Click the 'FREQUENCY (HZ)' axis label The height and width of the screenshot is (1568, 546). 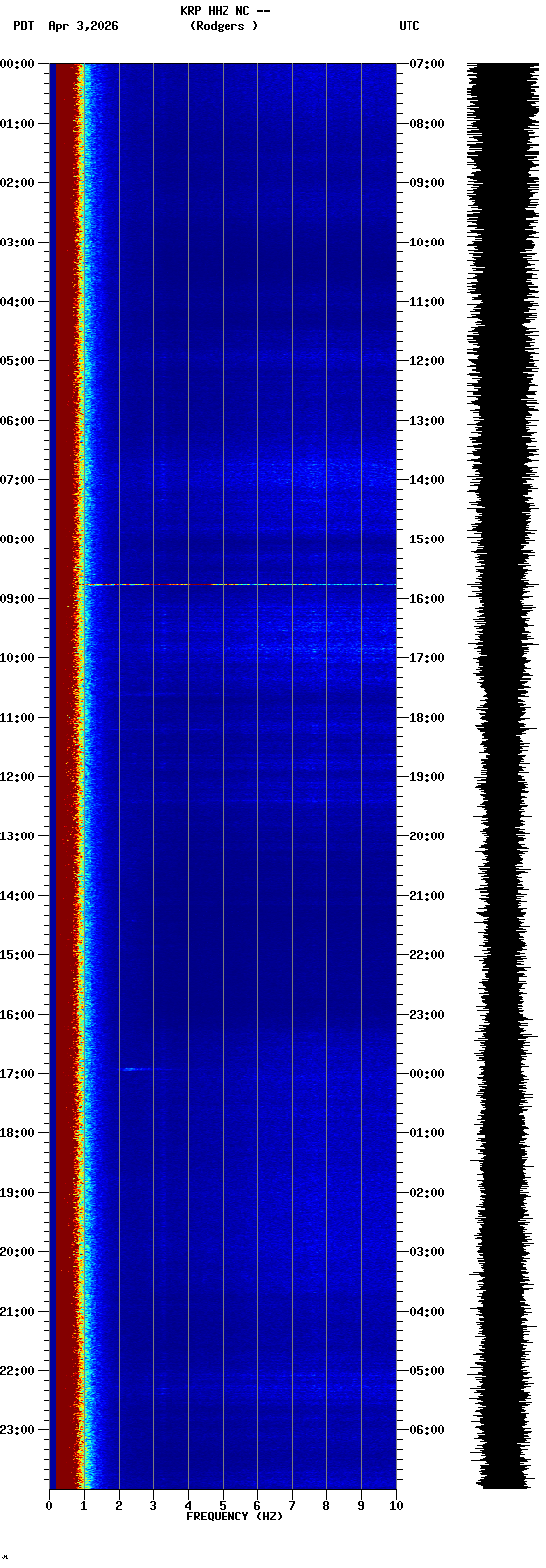pos(234,1517)
